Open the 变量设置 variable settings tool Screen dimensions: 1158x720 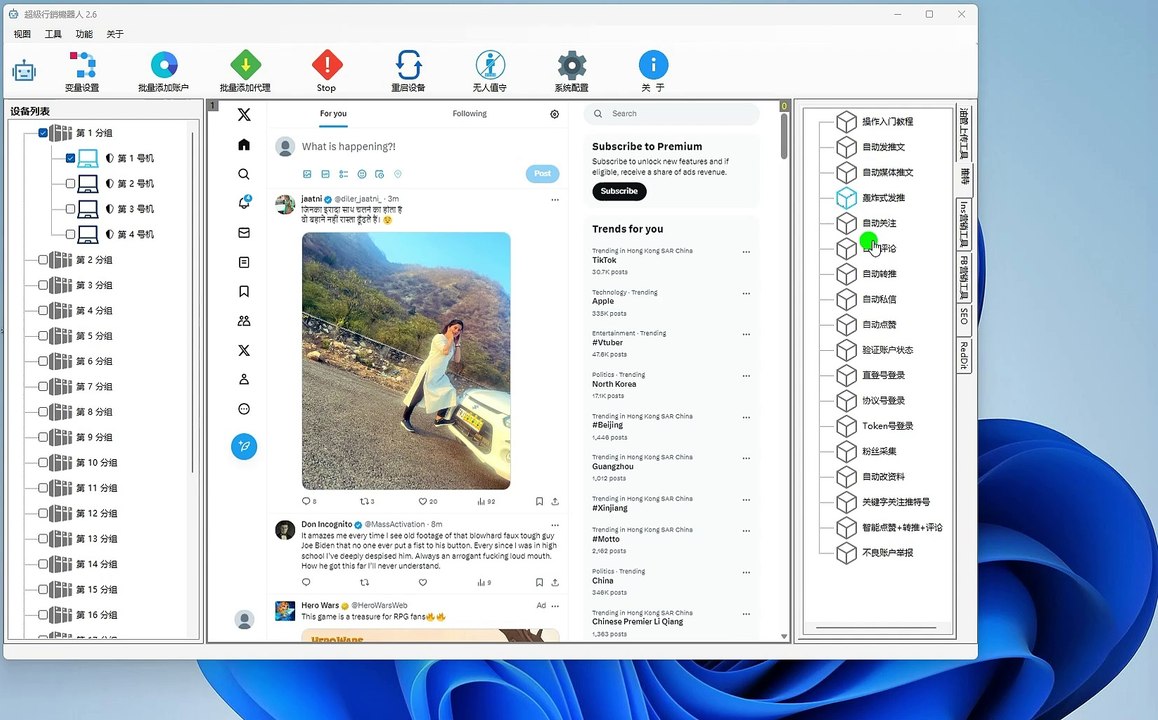pyautogui.click(x=82, y=71)
